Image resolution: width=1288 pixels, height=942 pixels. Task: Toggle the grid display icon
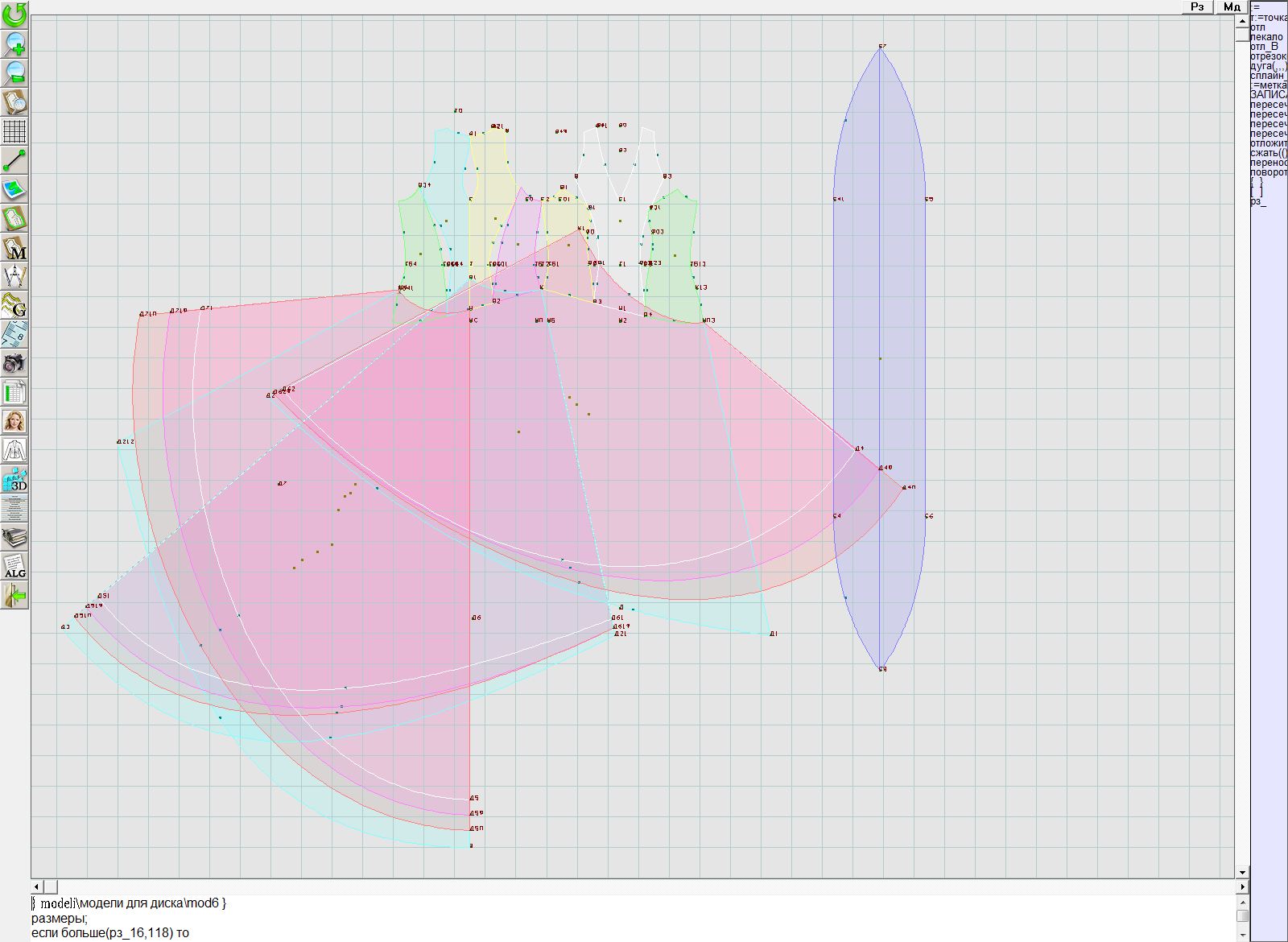click(x=14, y=130)
